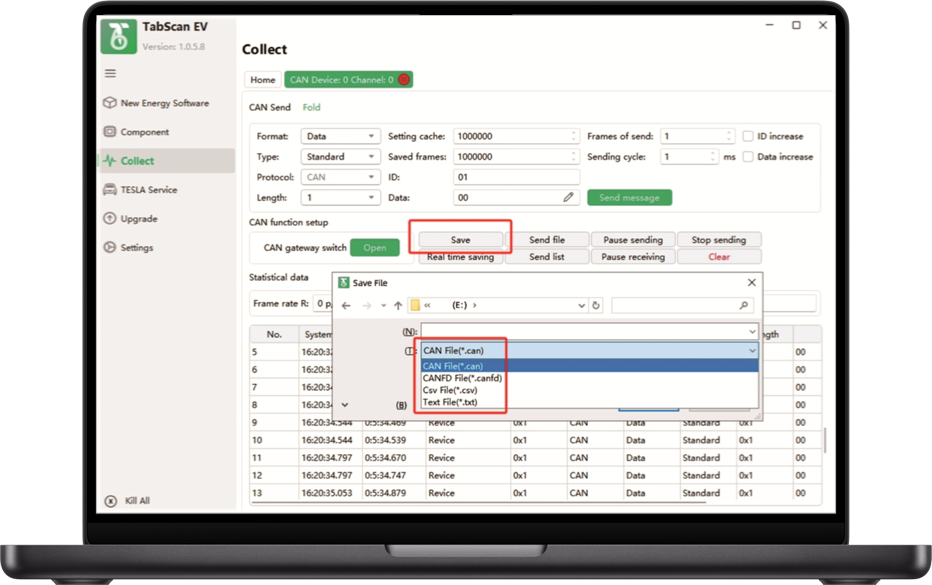This screenshot has width=932, height=585.
Task: Switch to the Home tab
Action: (263, 80)
